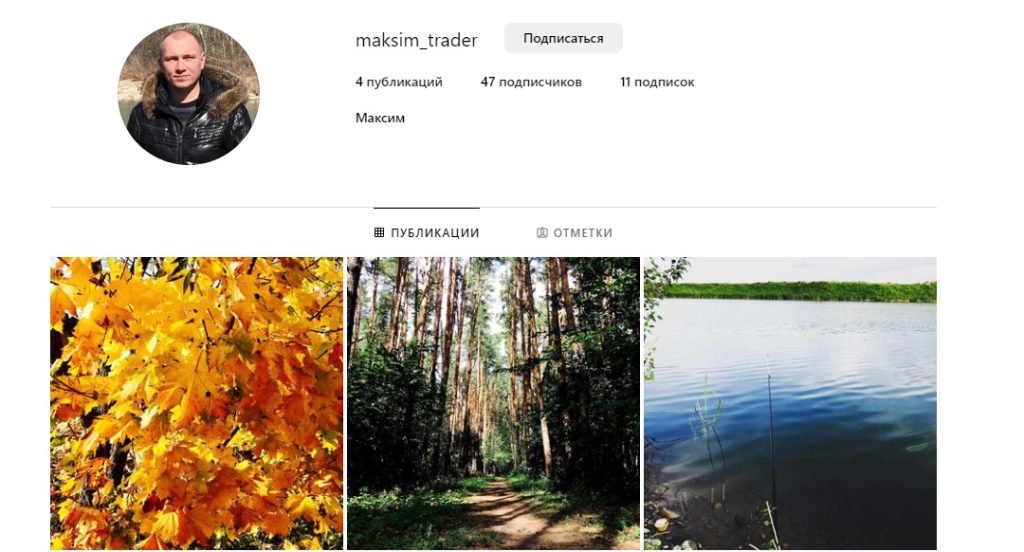The height and width of the screenshot is (552, 1024).
Task: Click the Подписаться follow button
Action: point(563,39)
